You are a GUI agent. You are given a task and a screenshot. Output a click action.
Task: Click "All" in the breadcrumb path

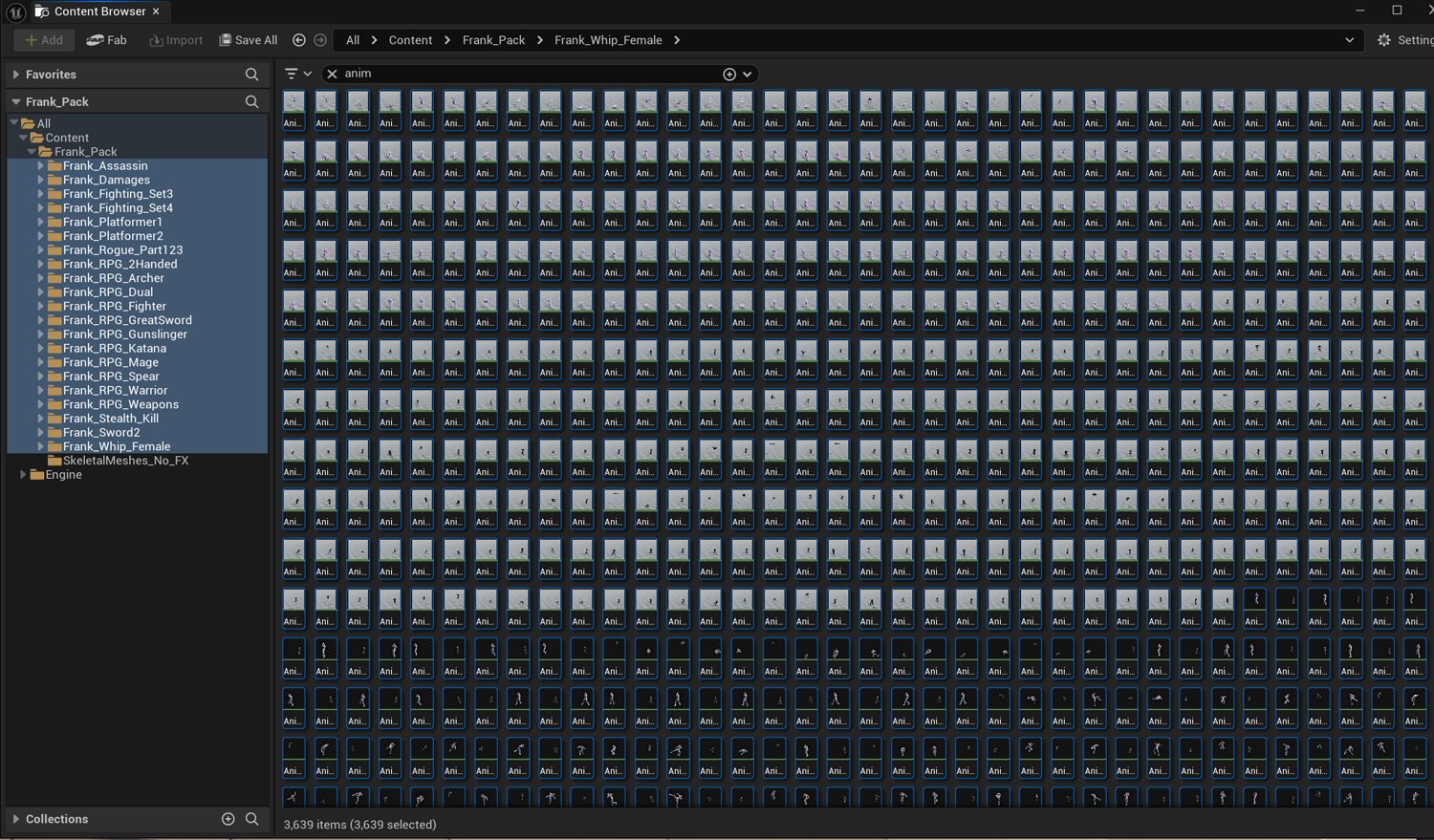pos(353,40)
